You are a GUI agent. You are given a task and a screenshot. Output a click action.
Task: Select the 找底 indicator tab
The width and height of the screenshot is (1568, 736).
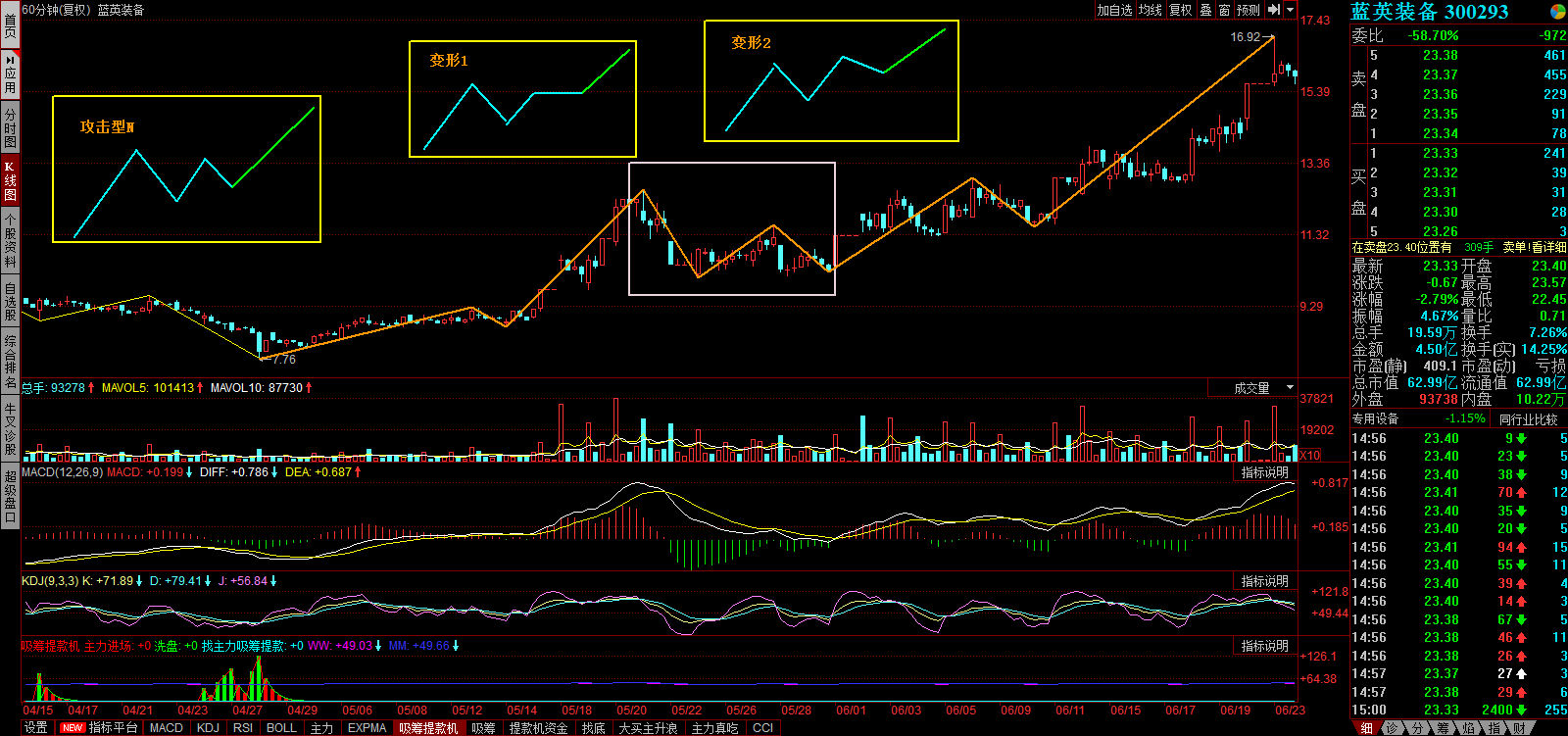593,727
